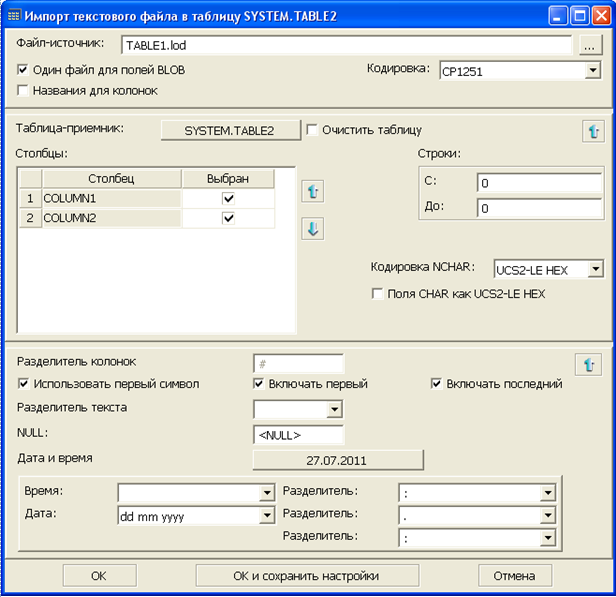Click the SYSTEM.TABLE2 target table button
Viewport: 616px width, 597px height.
230,130
